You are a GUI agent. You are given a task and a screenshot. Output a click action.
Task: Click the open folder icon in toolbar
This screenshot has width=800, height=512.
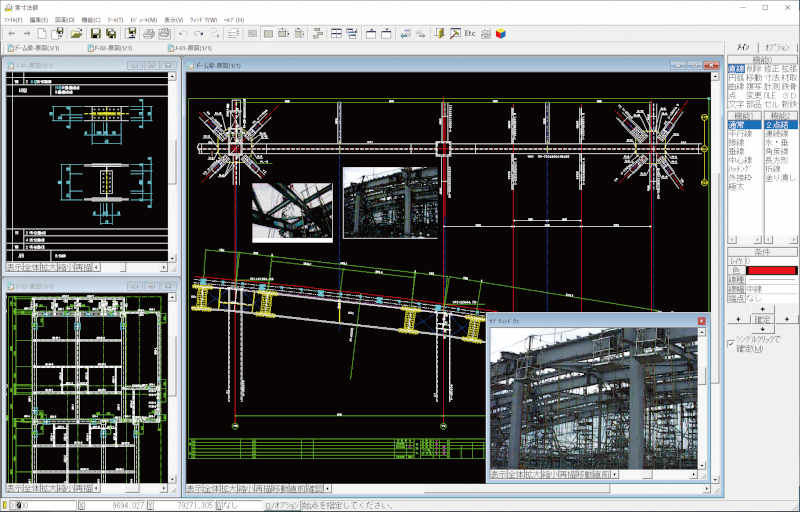tap(76, 34)
